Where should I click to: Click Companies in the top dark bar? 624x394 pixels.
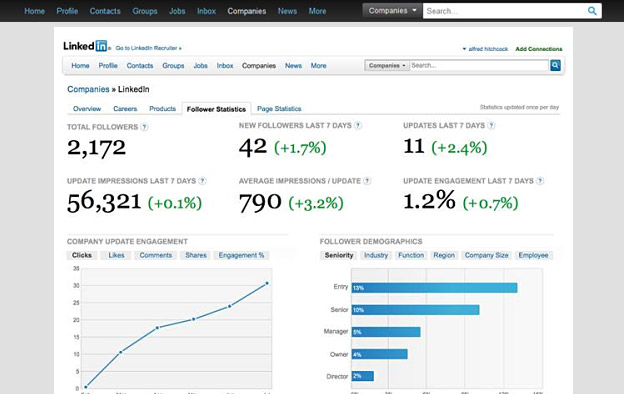247,11
